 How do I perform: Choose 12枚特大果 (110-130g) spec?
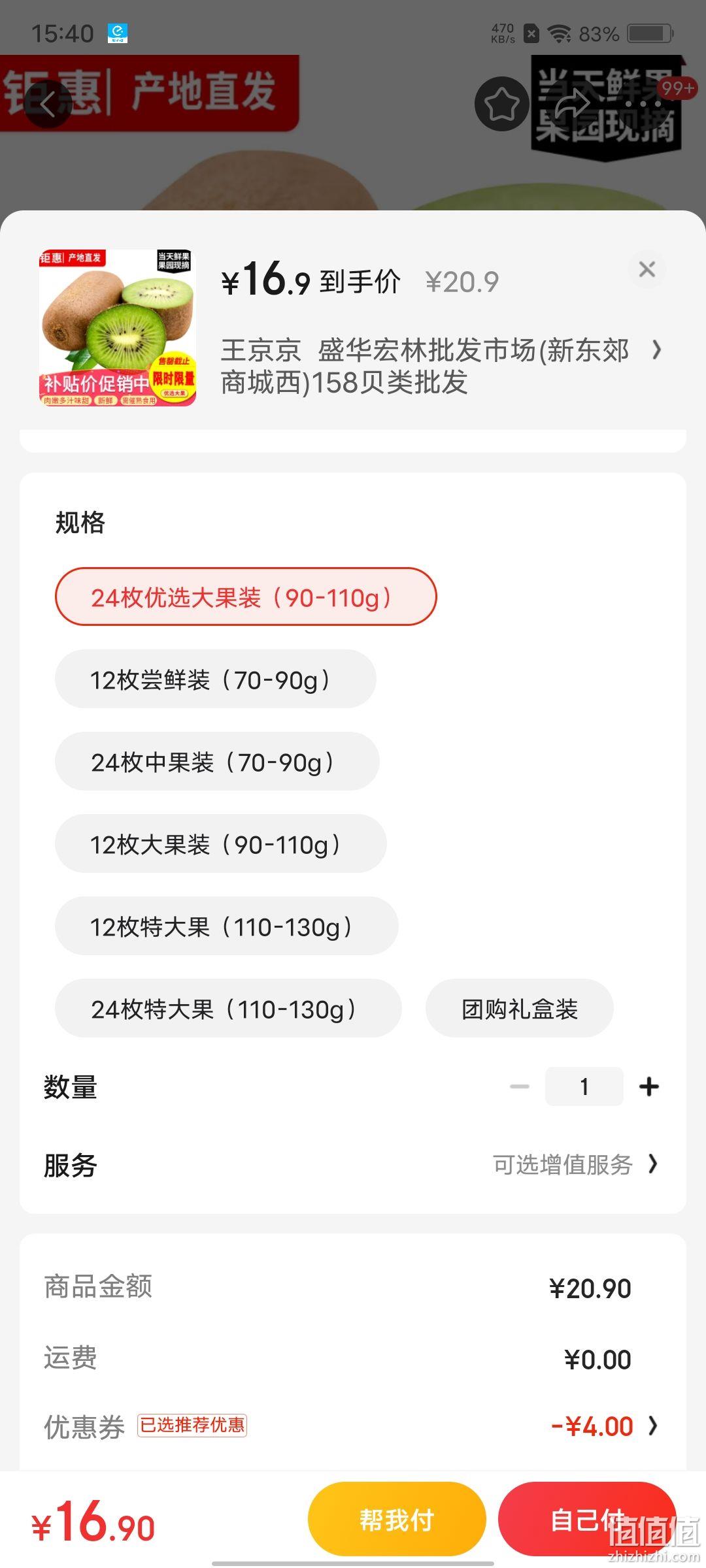[227, 926]
